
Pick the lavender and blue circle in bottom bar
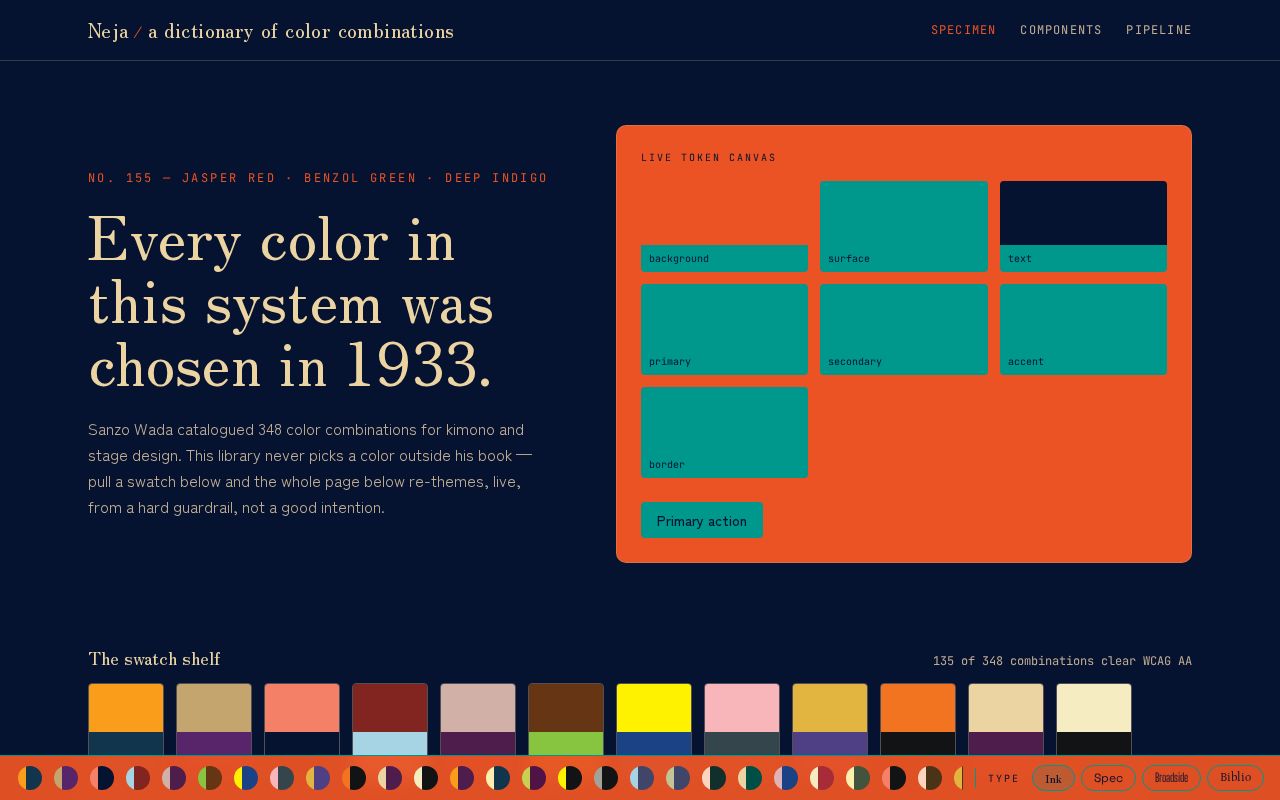(786, 778)
